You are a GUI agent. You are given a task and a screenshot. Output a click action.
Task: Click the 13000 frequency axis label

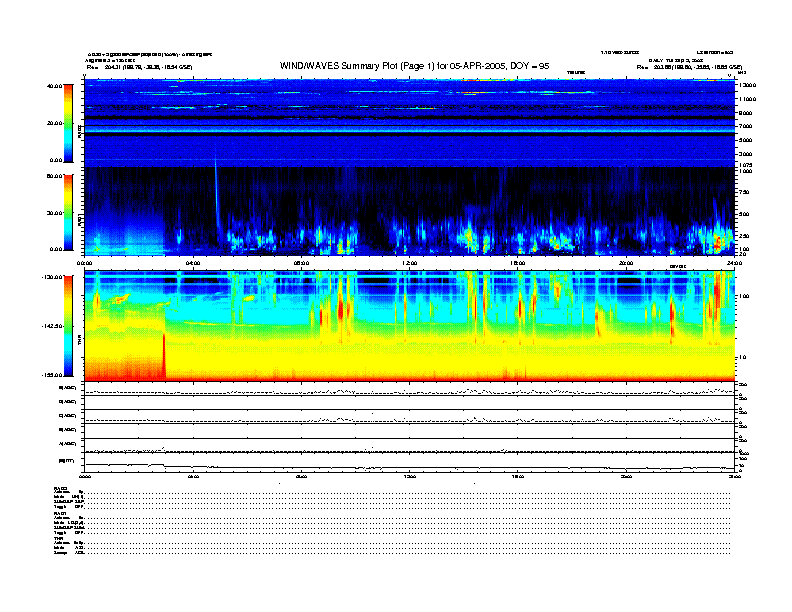click(748, 85)
